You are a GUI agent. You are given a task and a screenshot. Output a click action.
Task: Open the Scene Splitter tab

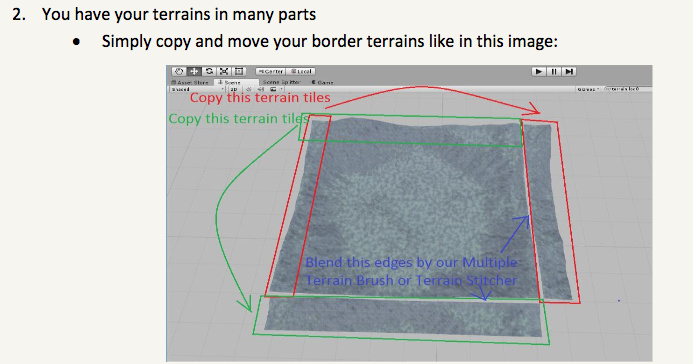(x=282, y=82)
